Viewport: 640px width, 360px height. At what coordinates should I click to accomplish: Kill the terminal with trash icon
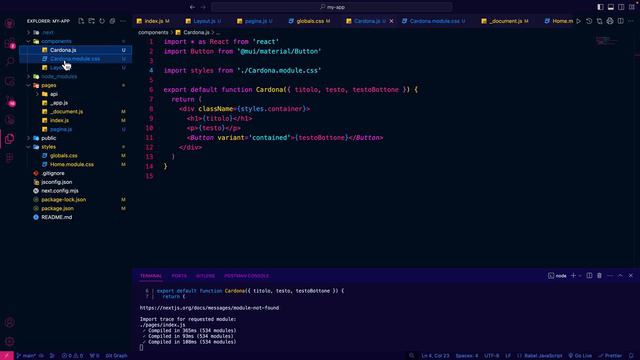tap(599, 276)
